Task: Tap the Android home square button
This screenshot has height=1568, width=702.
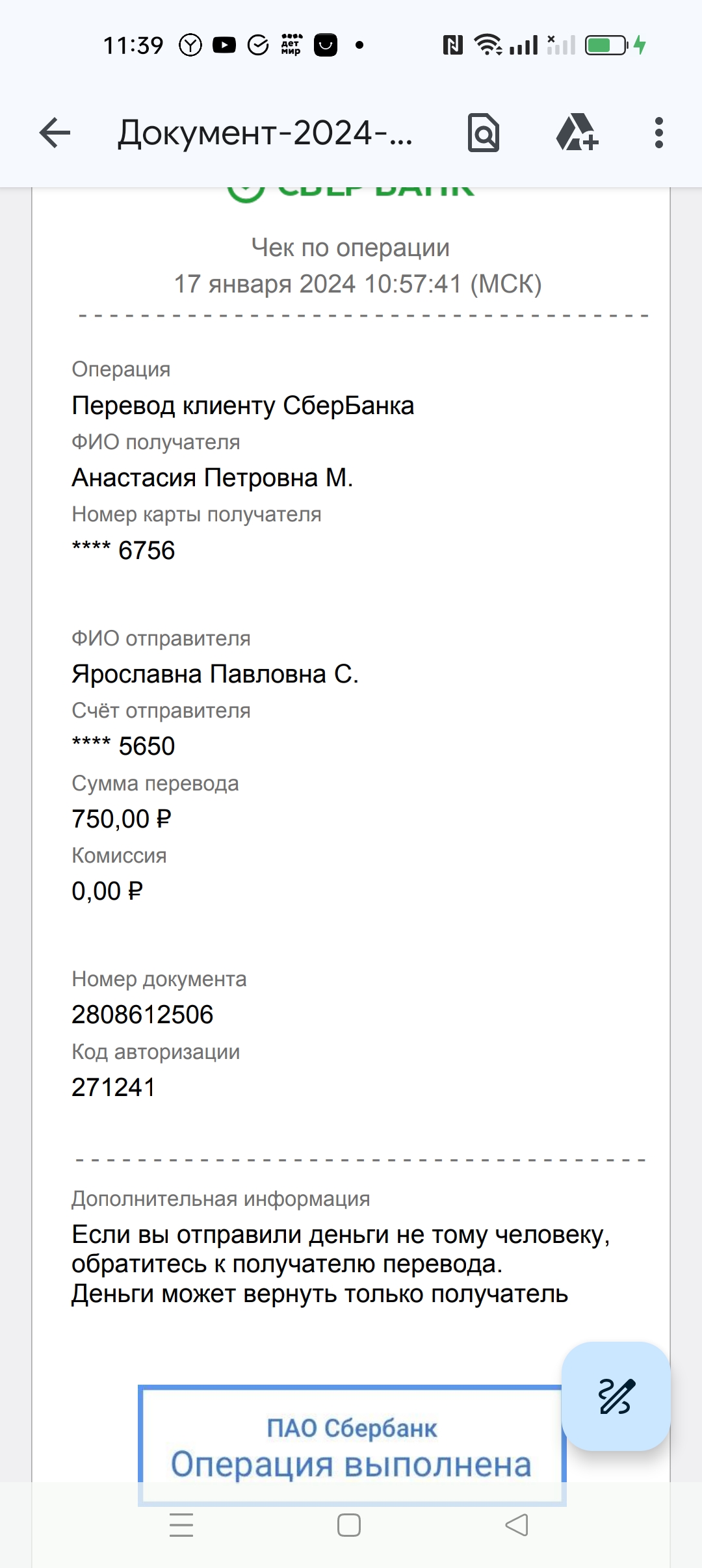Action: click(349, 1525)
